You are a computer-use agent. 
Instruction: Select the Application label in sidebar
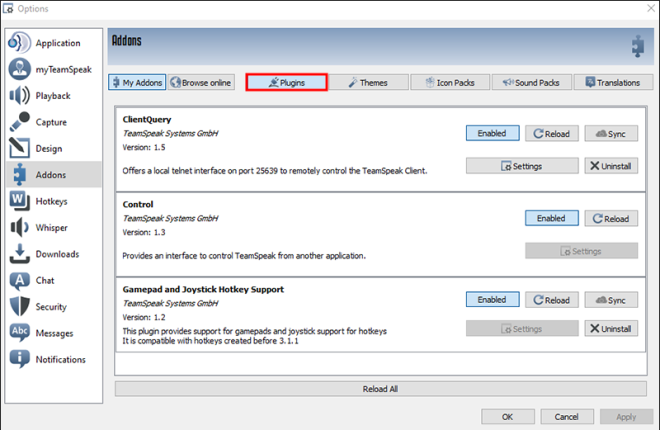pos(58,43)
